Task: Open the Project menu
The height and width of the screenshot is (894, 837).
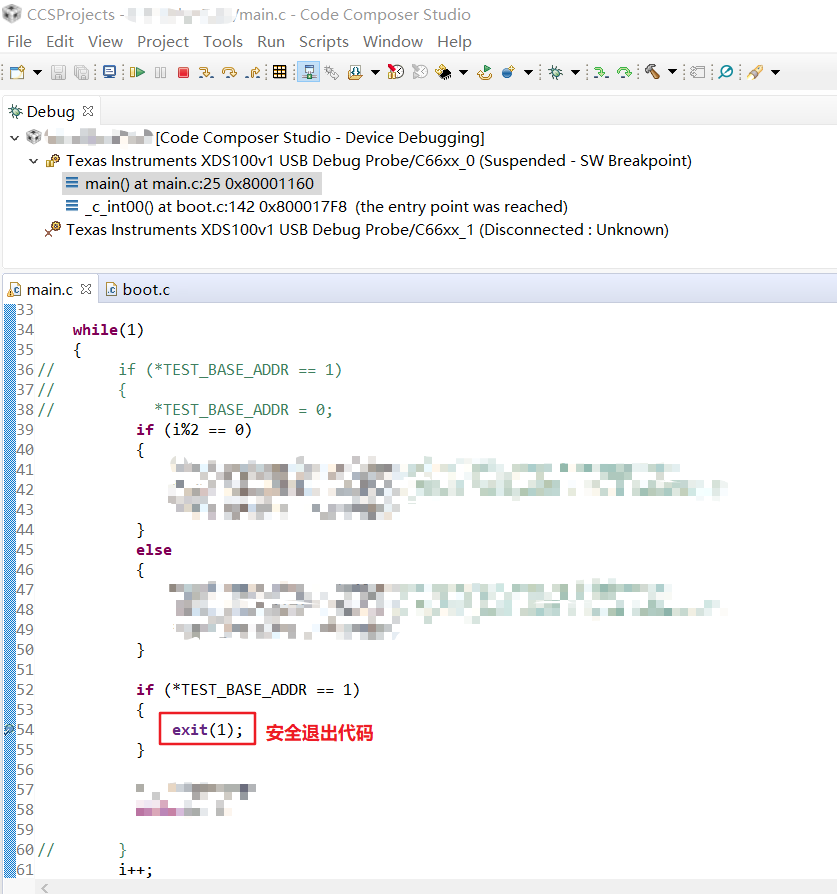Action: click(162, 42)
